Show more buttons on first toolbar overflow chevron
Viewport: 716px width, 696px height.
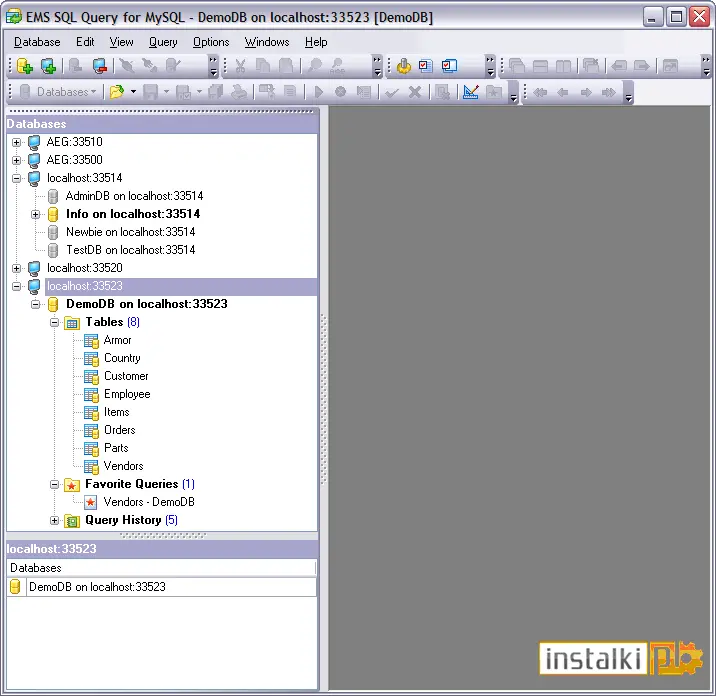pos(213,66)
